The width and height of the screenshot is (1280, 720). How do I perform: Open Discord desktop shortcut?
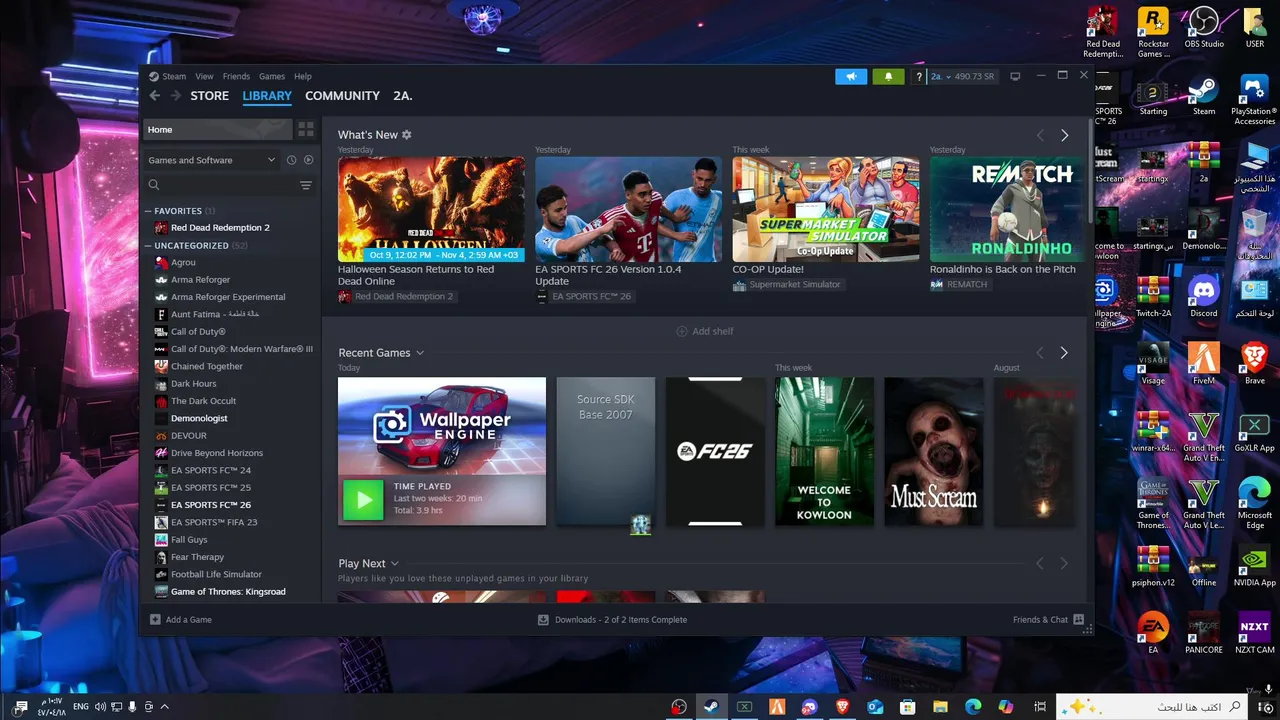(1204, 298)
